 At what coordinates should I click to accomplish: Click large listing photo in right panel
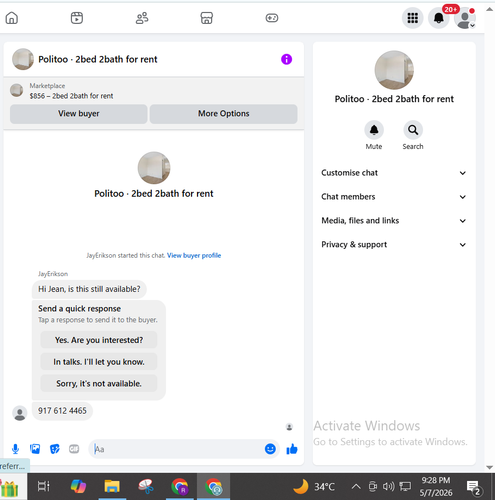[x=394, y=70]
